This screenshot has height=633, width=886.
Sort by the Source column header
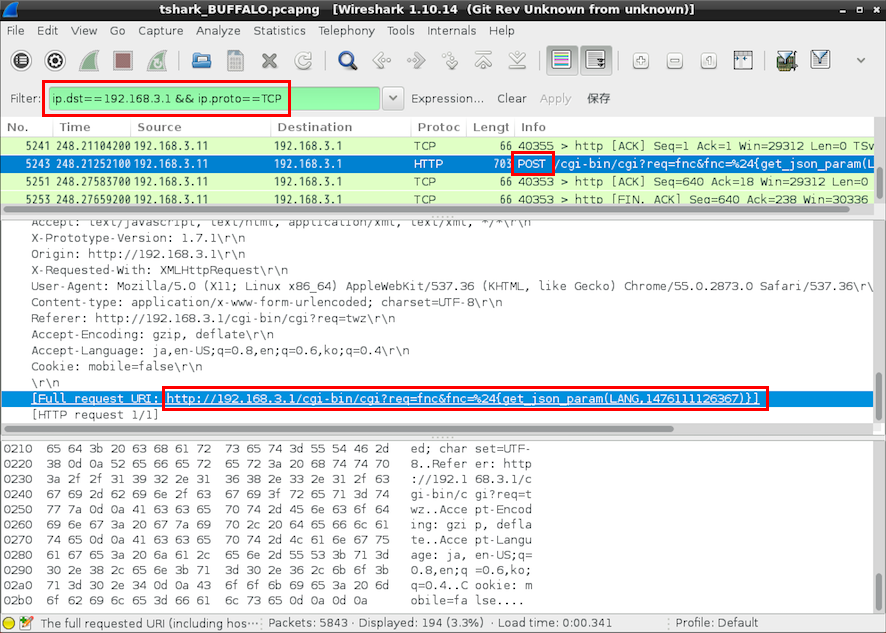201,127
